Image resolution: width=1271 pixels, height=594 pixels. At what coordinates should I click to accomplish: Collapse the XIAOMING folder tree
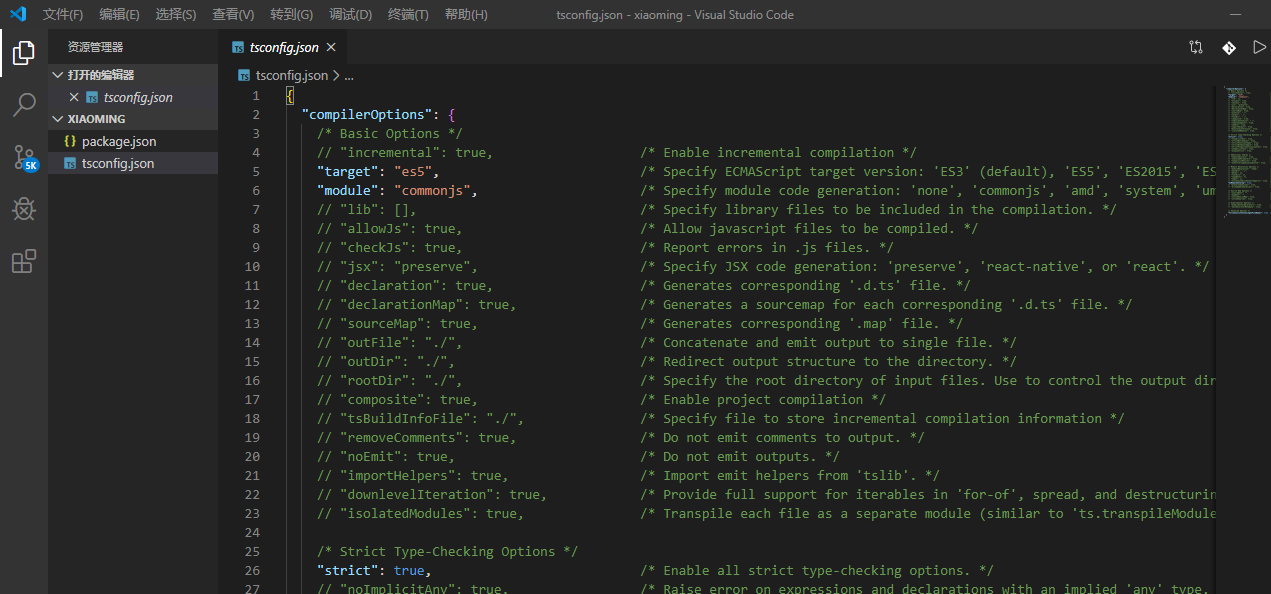[58, 118]
